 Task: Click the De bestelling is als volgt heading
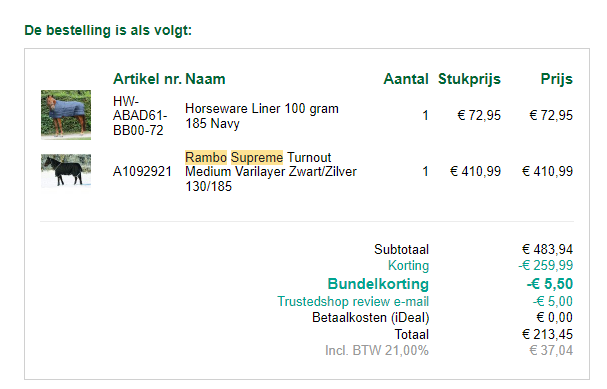pyautogui.click(x=108, y=30)
